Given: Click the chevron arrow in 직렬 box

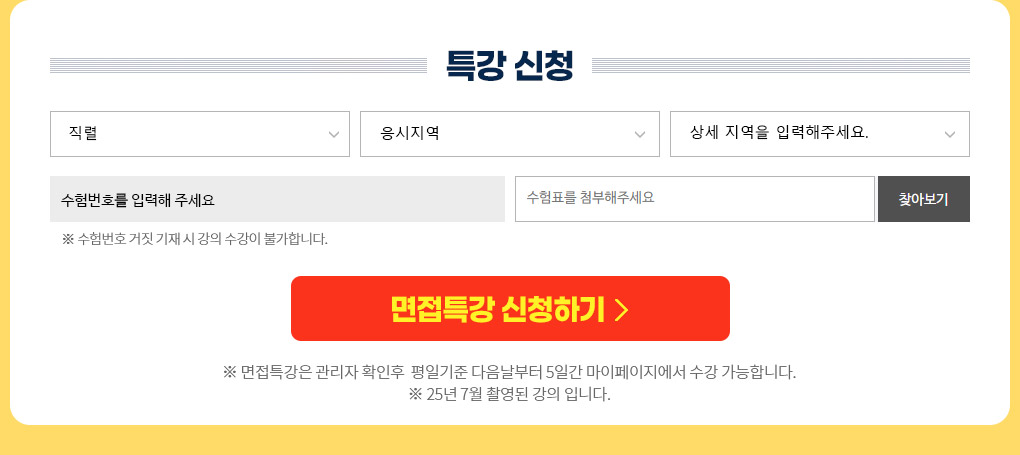Looking at the screenshot, I should pos(334,135).
